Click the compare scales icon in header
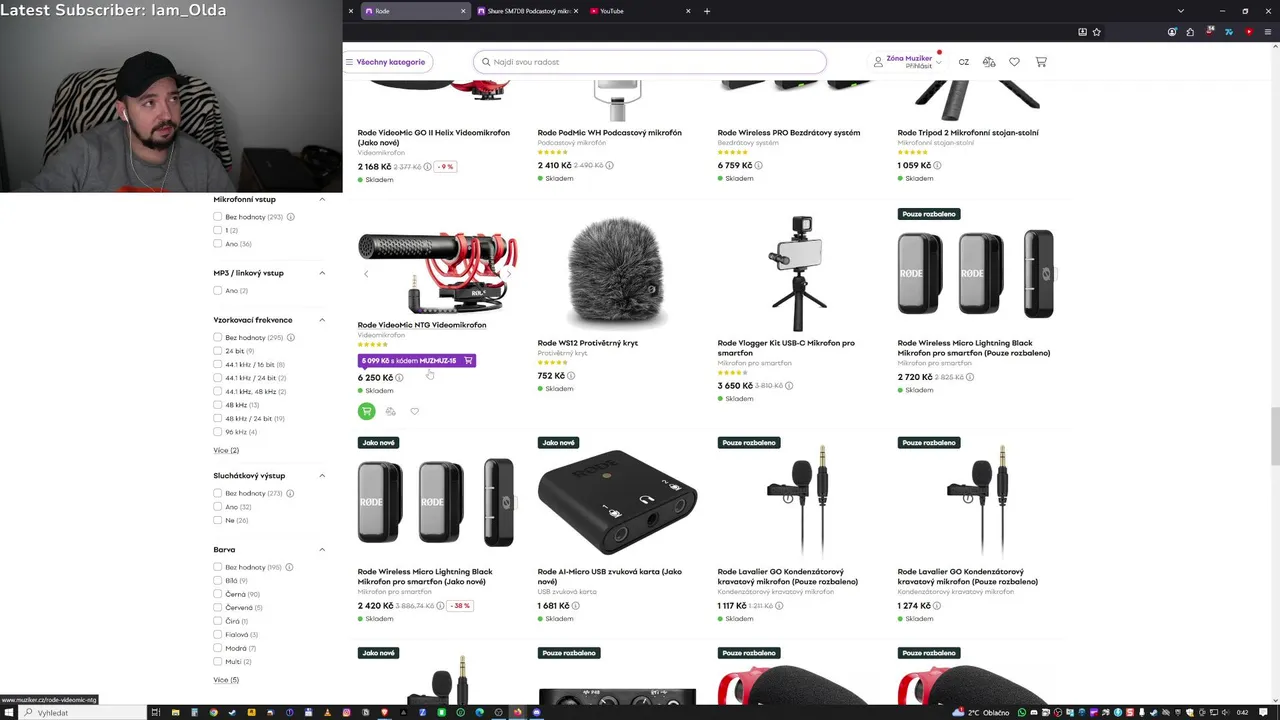Viewport: 1280px width, 720px height. 989,62
